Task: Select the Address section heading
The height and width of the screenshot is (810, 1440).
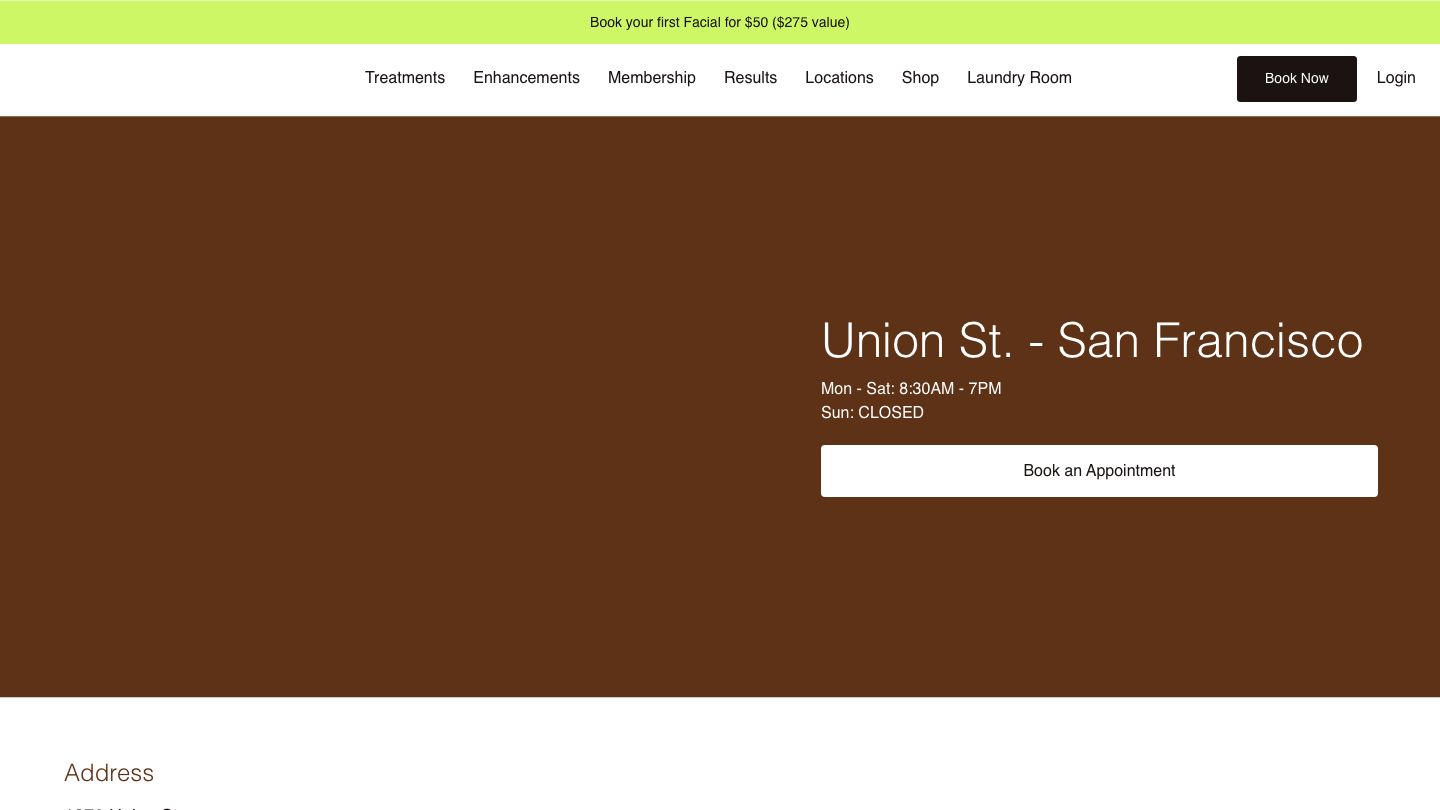Action: (108, 773)
